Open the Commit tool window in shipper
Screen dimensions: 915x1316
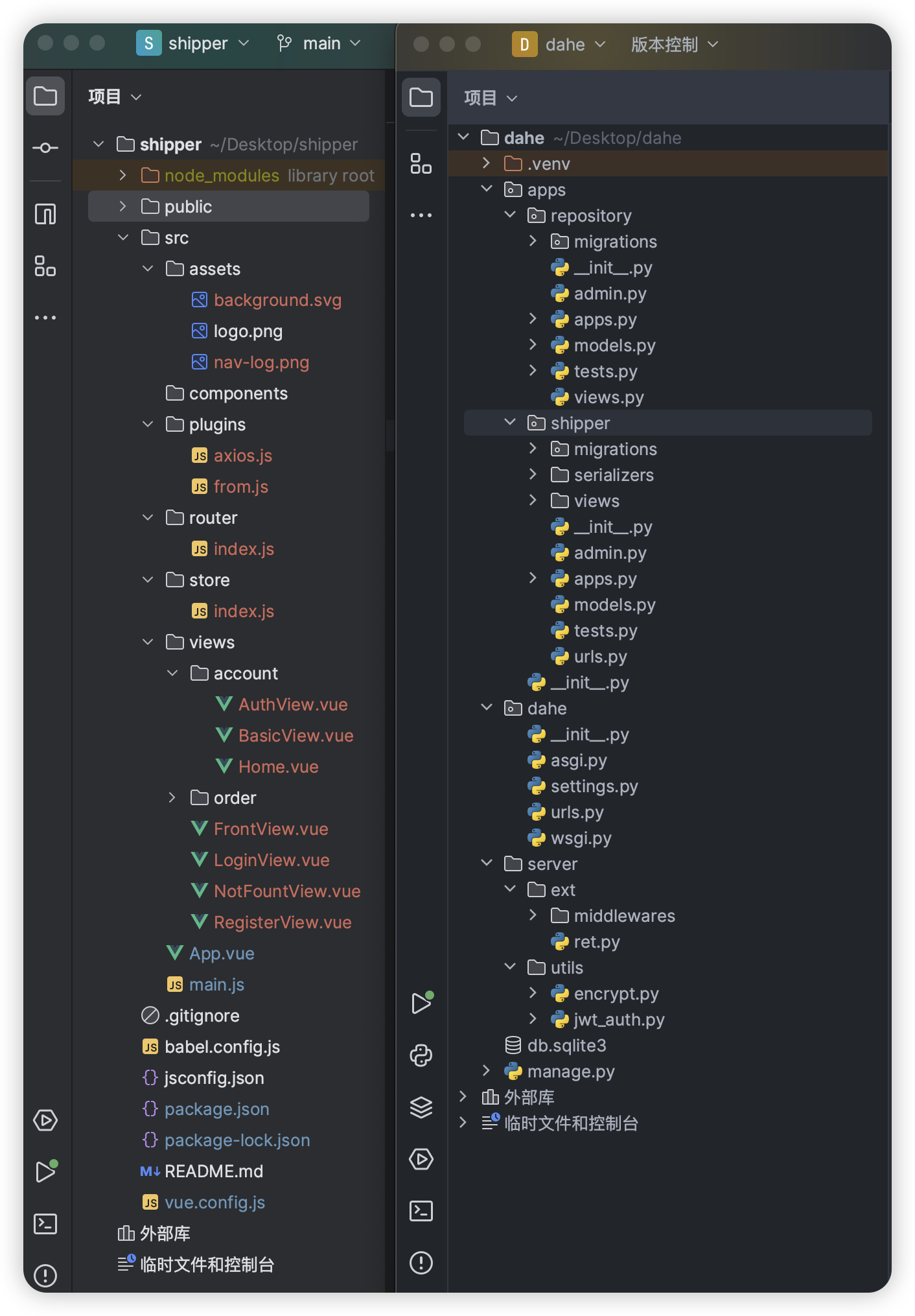pos(45,148)
